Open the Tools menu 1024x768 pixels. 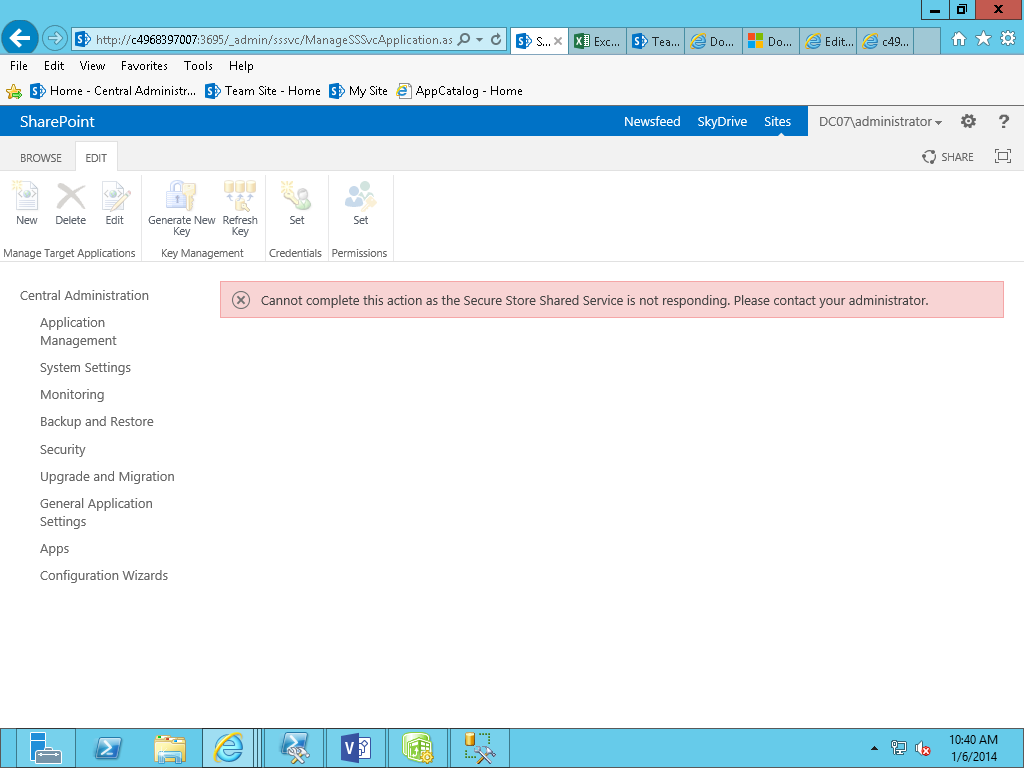198,65
